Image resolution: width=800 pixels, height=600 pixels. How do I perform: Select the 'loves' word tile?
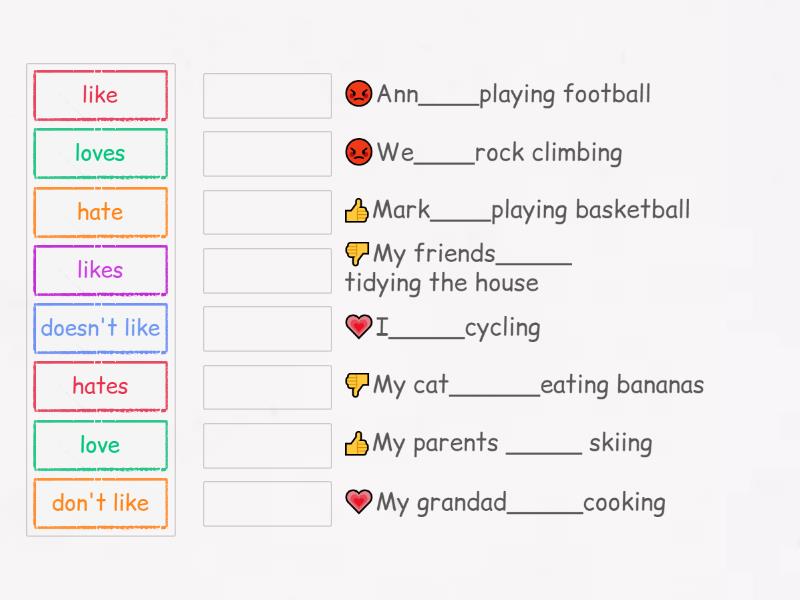coord(100,153)
